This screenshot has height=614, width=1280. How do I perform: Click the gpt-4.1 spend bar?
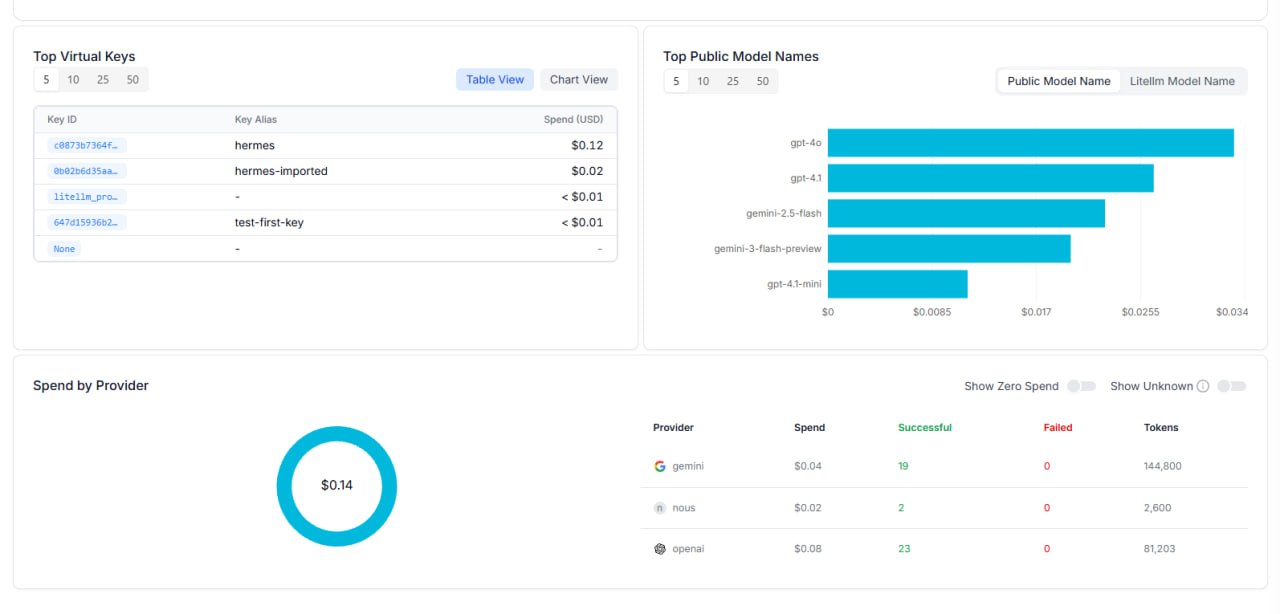point(990,178)
